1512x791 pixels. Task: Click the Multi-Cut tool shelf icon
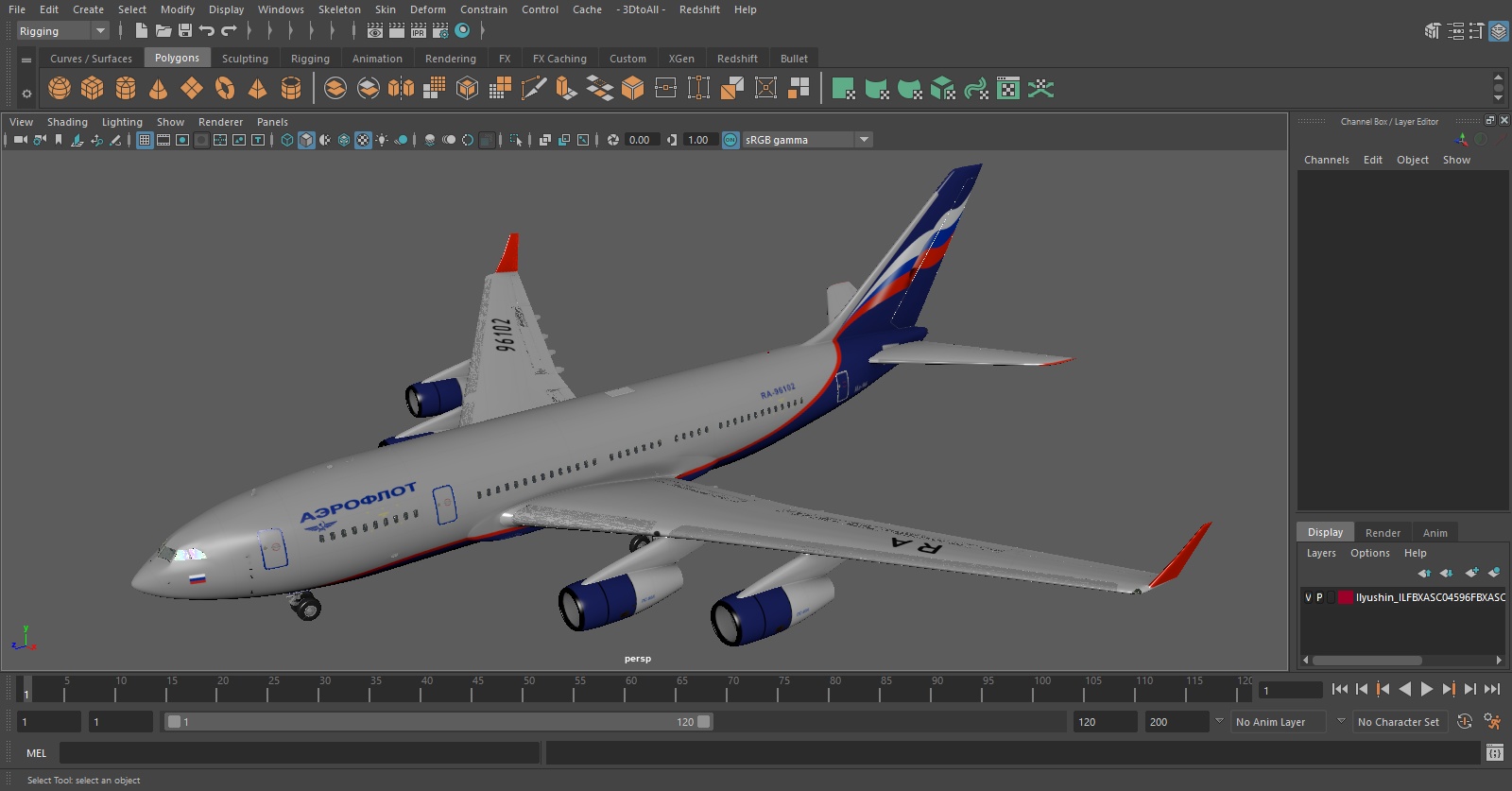click(534, 89)
